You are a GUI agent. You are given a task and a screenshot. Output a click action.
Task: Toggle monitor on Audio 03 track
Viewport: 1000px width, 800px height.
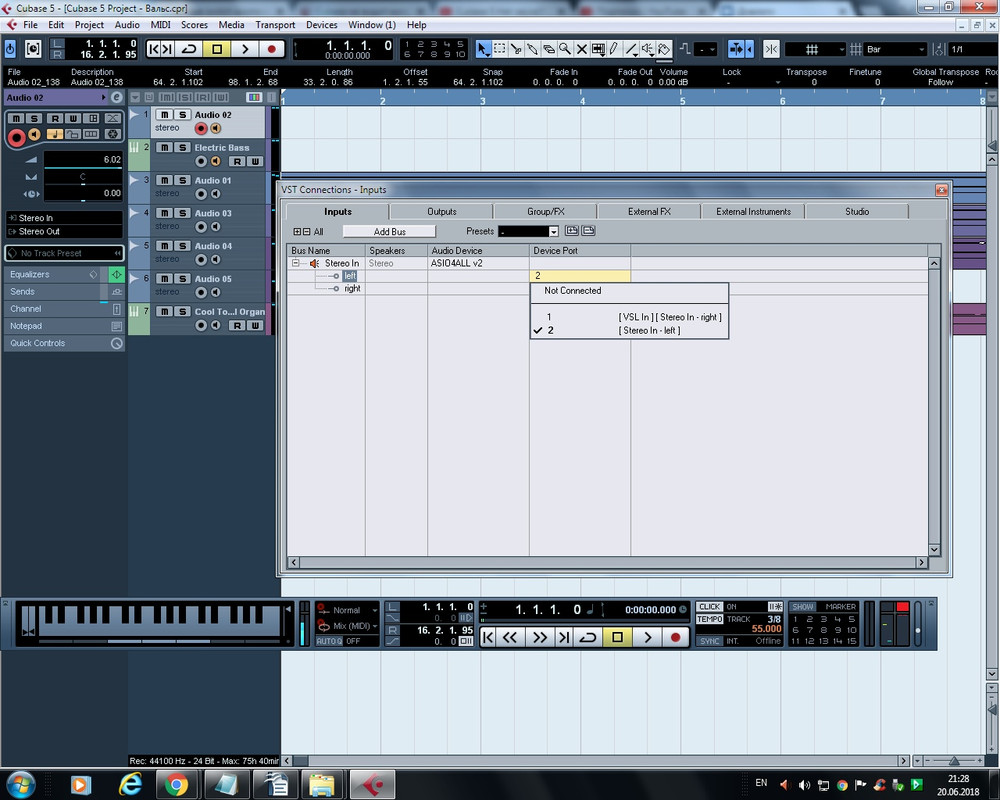pyautogui.click(x=216, y=226)
